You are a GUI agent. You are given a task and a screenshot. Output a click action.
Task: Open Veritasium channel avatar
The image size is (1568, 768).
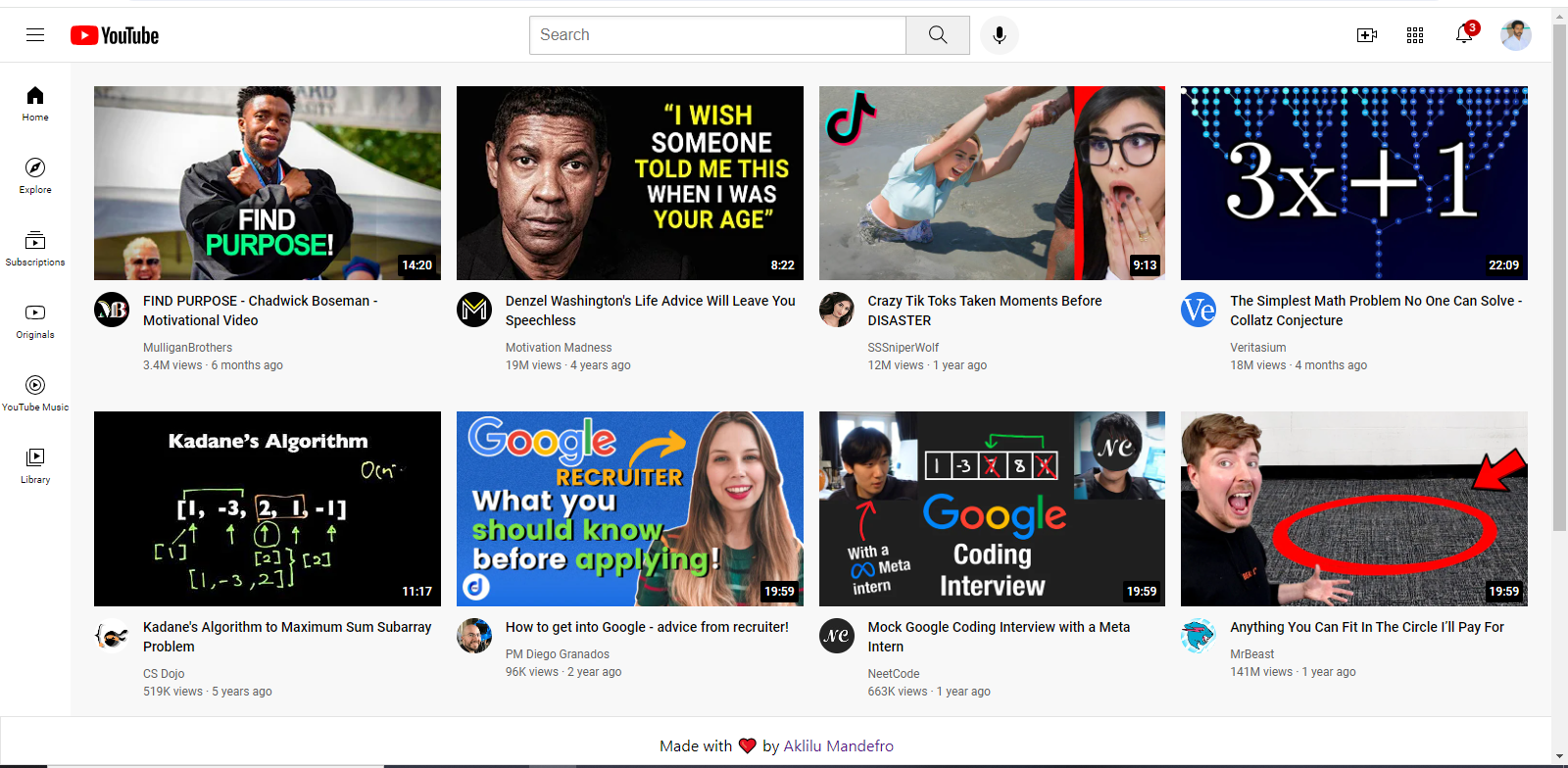pos(1199,310)
